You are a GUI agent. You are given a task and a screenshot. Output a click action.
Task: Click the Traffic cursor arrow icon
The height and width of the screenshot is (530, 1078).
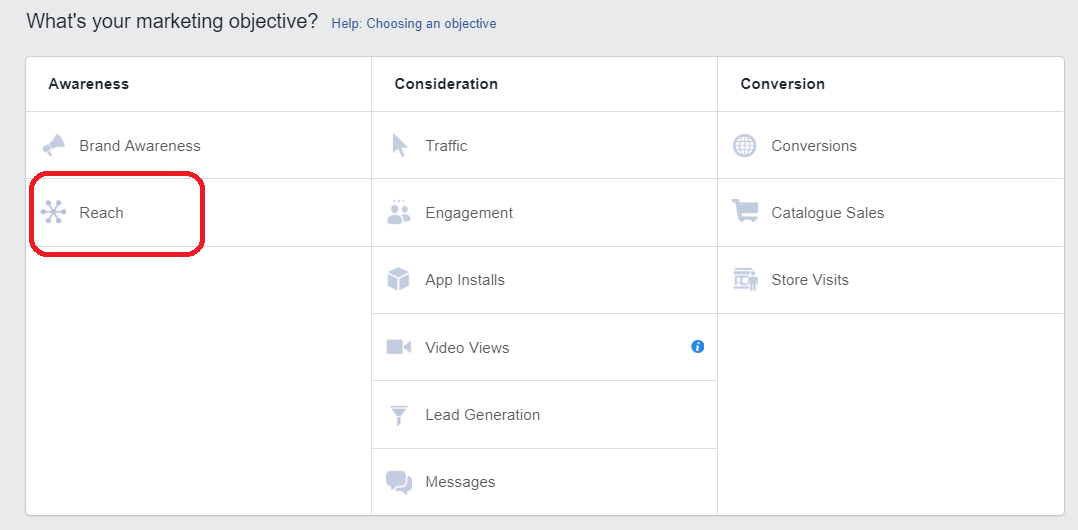tap(400, 145)
